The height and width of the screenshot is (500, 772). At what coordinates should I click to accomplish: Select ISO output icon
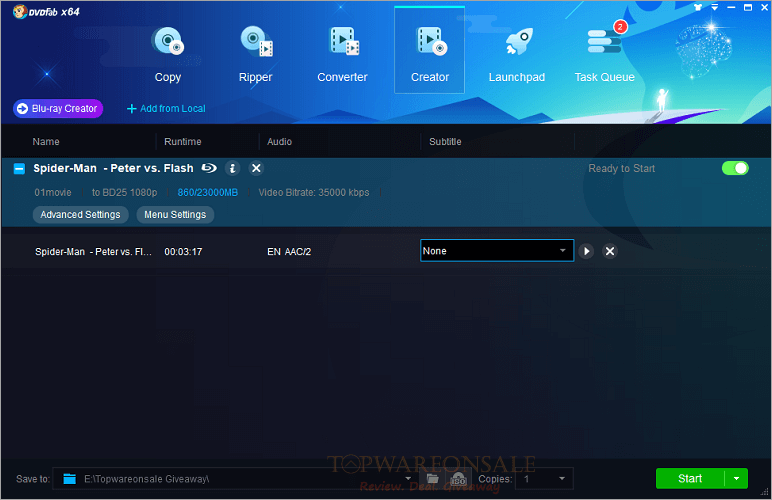458,479
